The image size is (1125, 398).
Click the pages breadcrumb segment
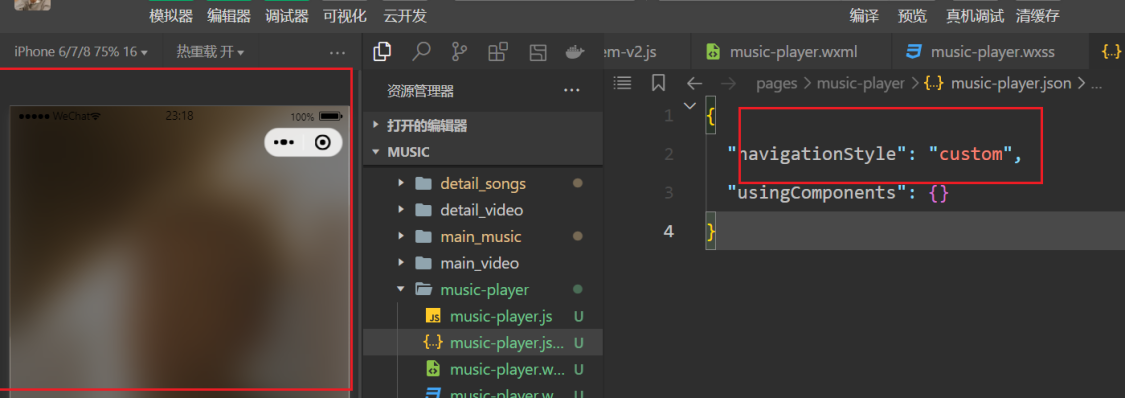(x=776, y=83)
